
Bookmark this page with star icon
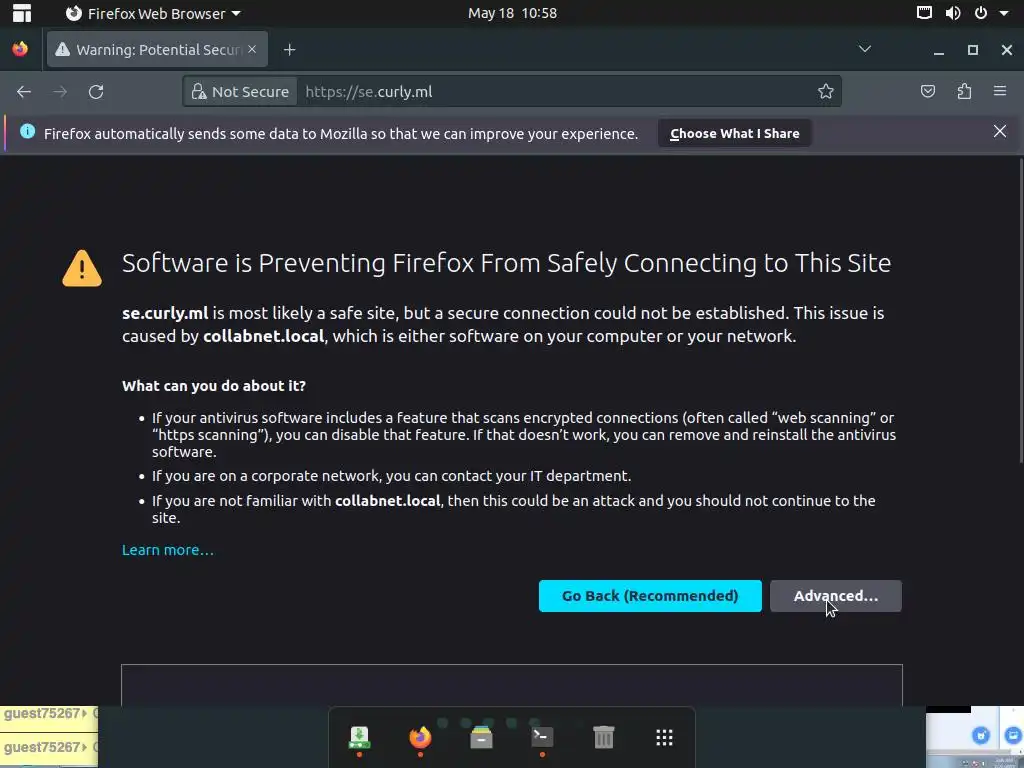(x=825, y=92)
